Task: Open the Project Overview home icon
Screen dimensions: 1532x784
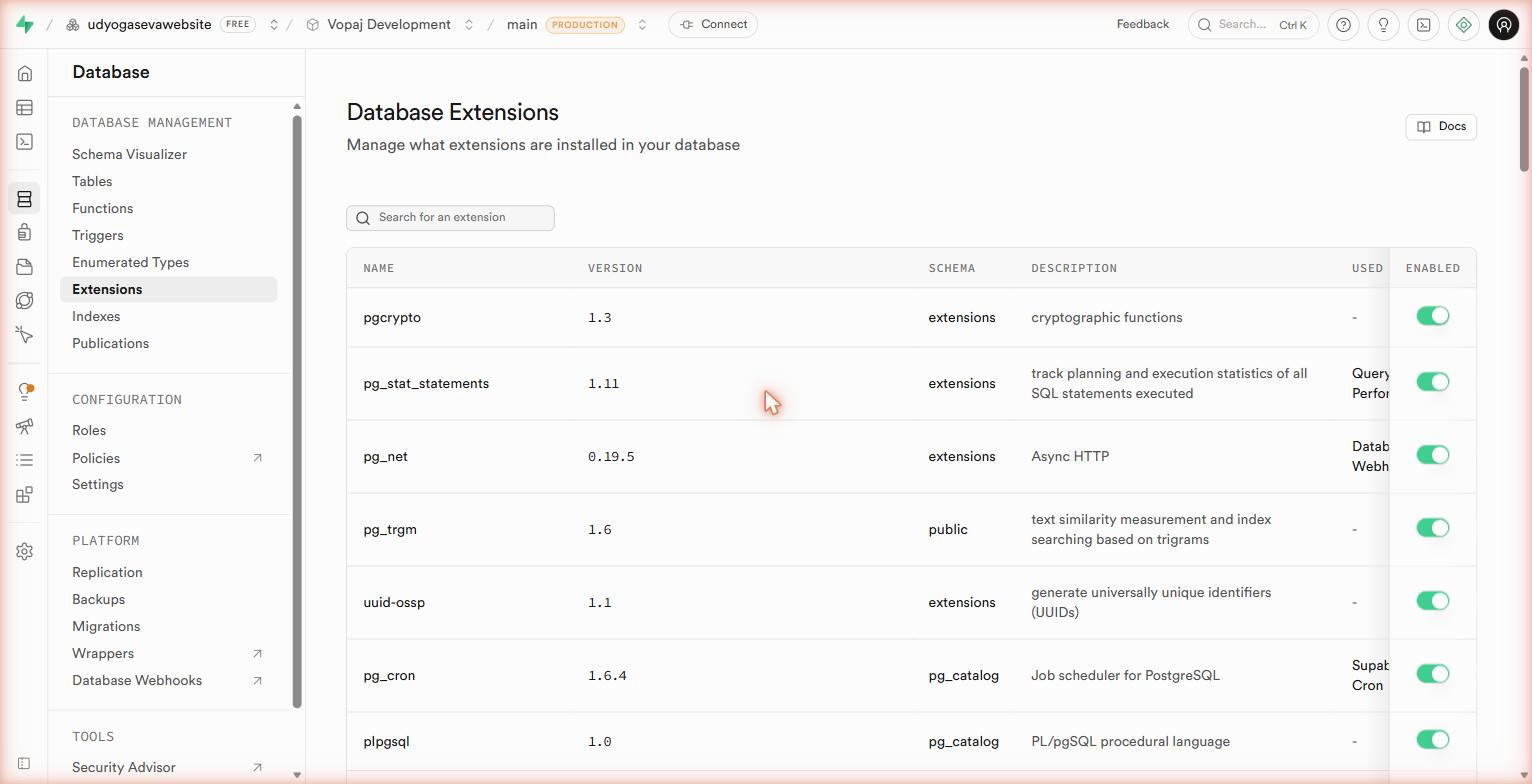Action: (25, 74)
